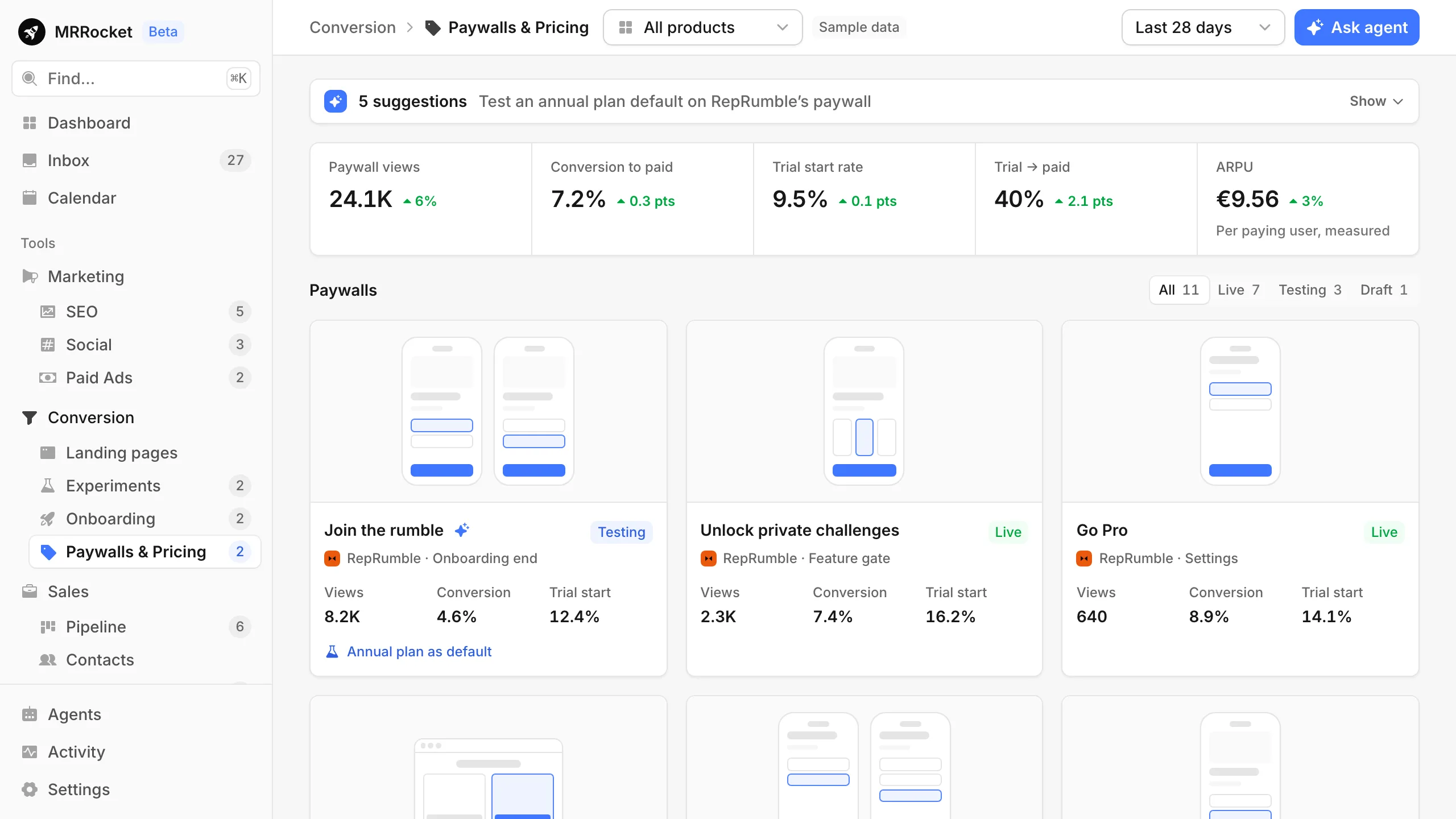Select Paywalls & Pricing in sidebar
The height and width of the screenshot is (819, 1456).
click(145, 552)
